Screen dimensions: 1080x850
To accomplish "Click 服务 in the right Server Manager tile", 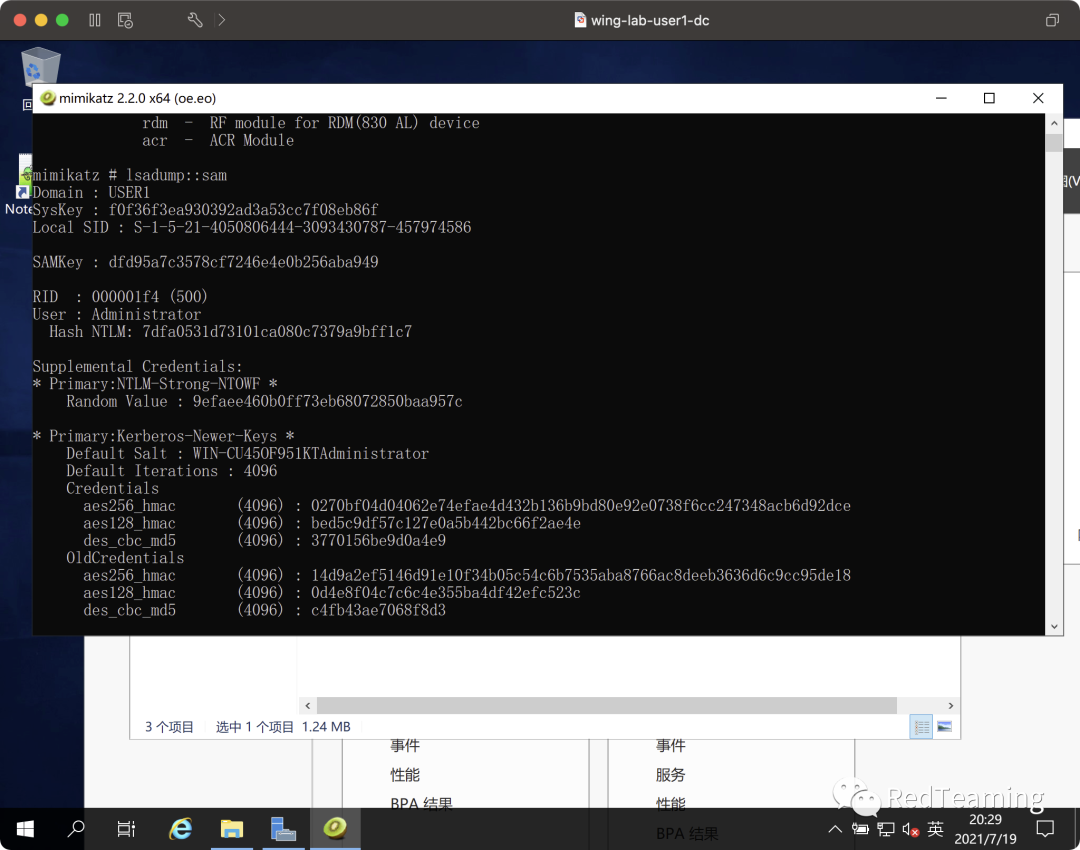I will click(x=670, y=775).
